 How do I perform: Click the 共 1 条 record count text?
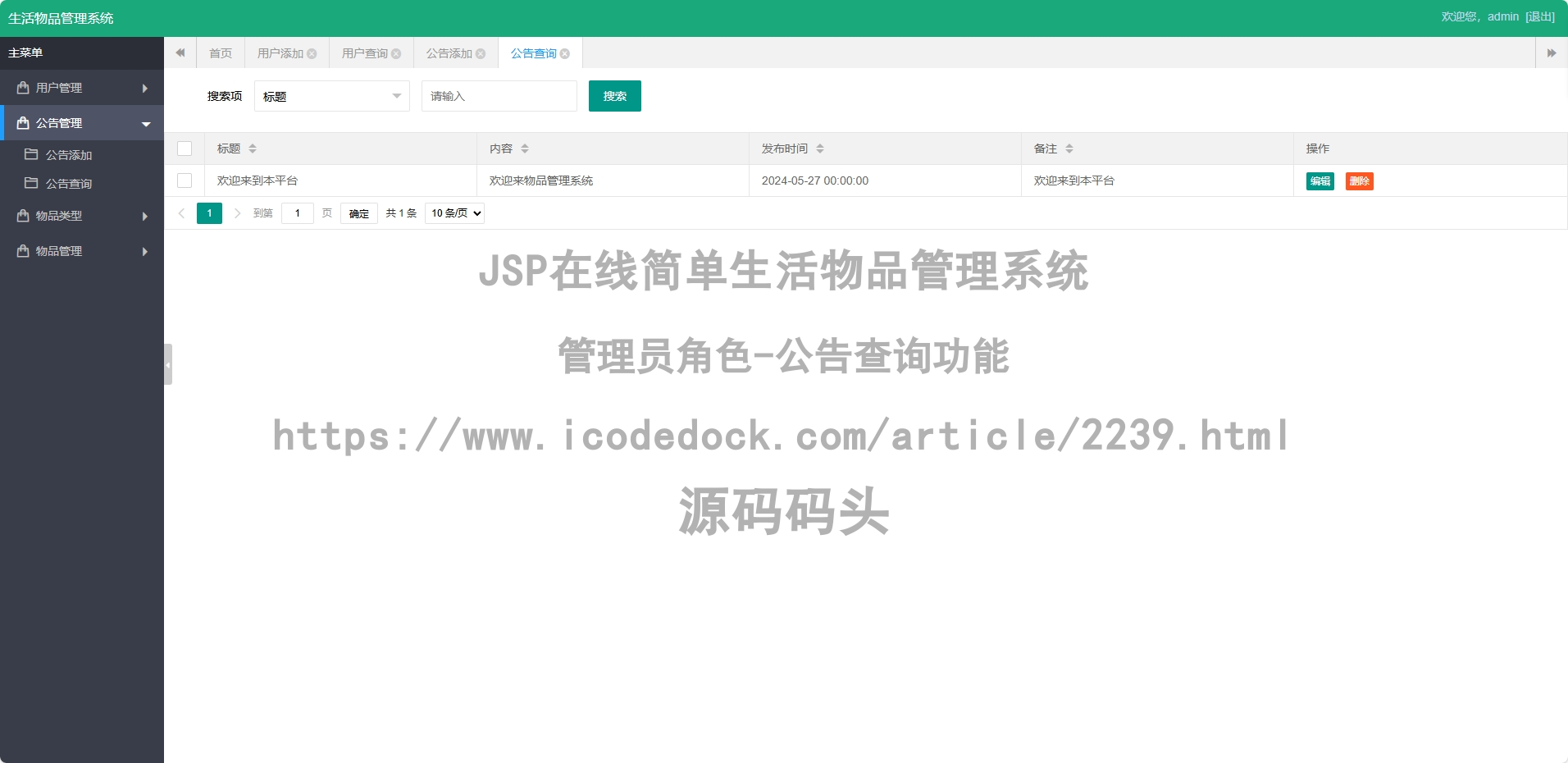pos(402,213)
